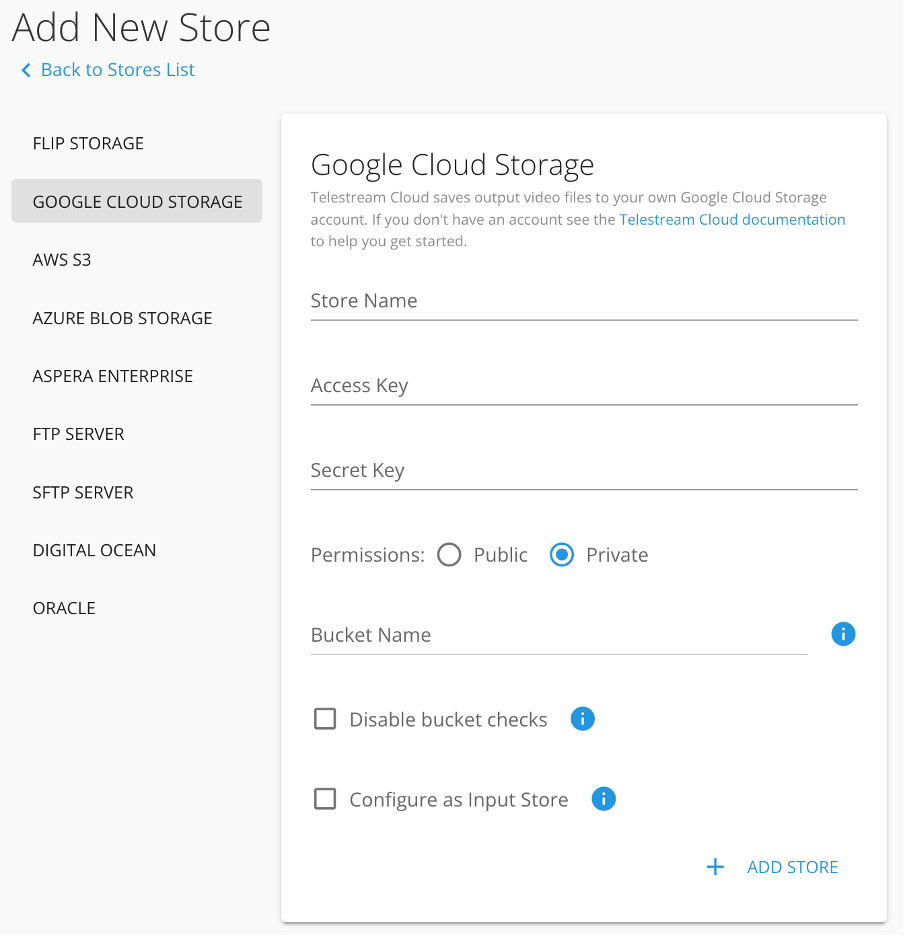Select the Public permissions radio button
The image size is (904, 936).
pos(449,555)
